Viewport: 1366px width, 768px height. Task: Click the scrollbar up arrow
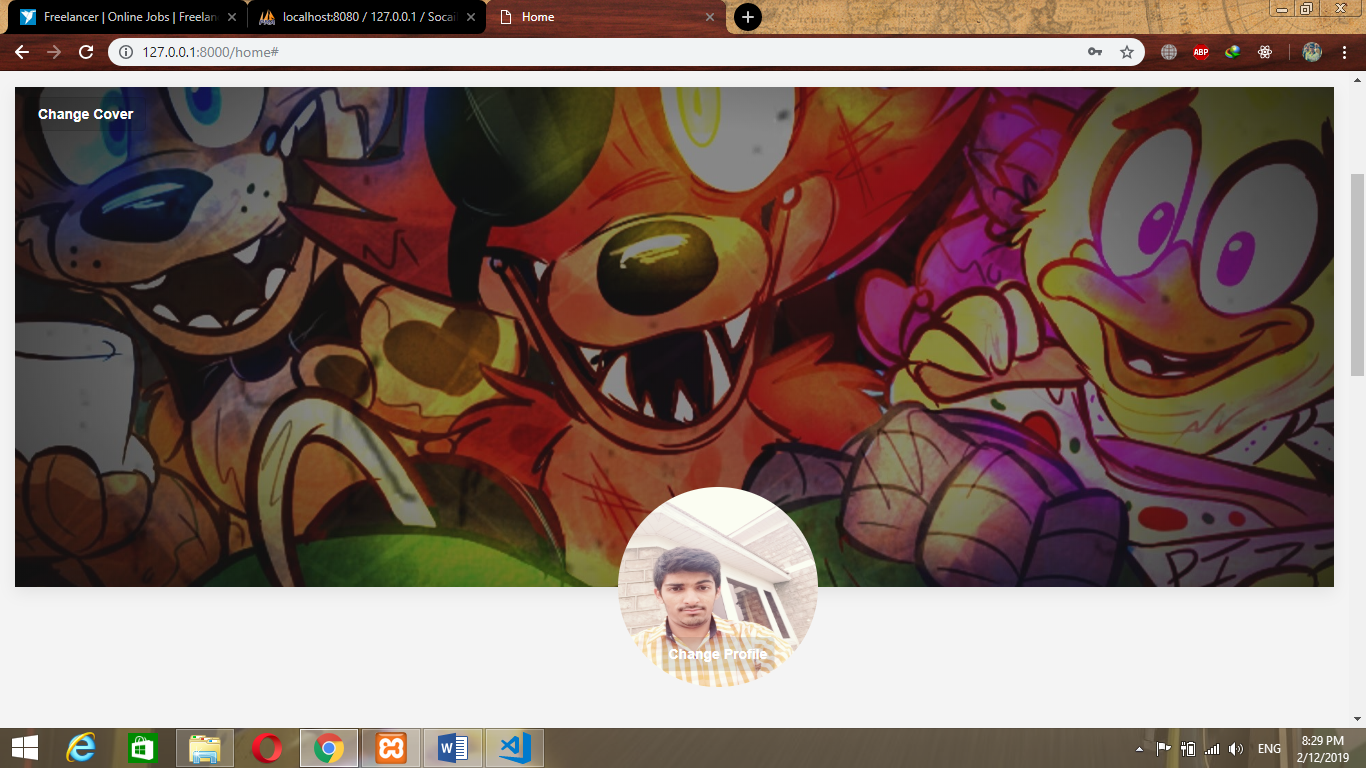tap(1358, 80)
